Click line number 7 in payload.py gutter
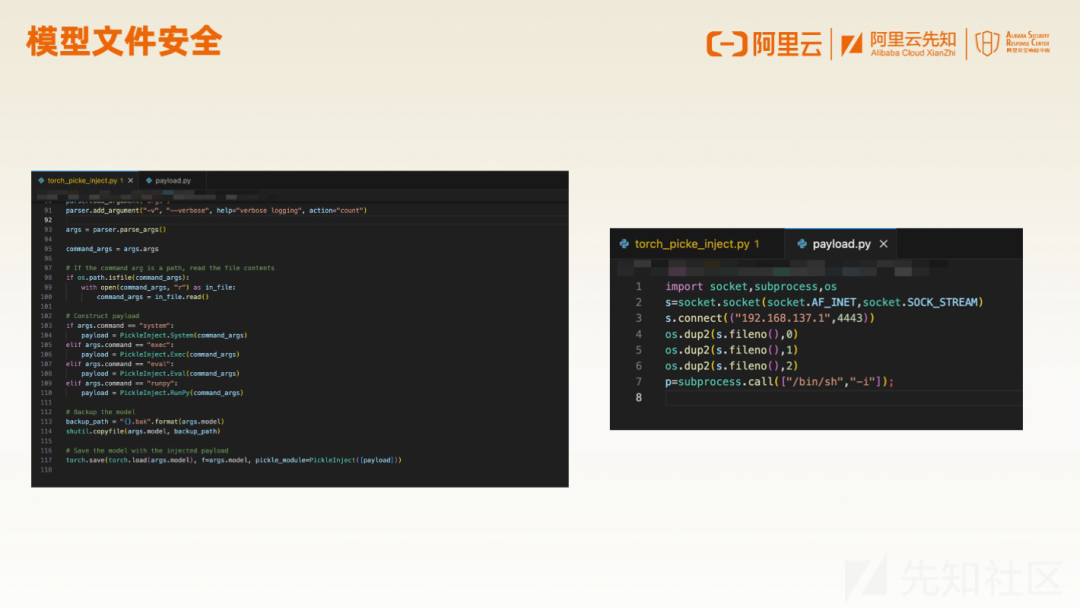Viewport: 1080px width, 608px height. (x=638, y=381)
